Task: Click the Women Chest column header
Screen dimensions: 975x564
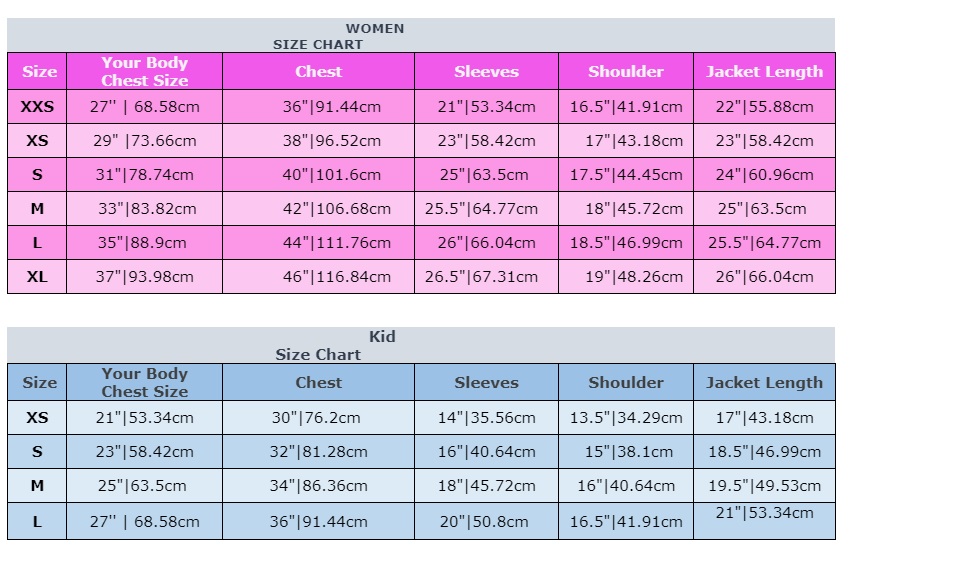Action: click(x=318, y=72)
